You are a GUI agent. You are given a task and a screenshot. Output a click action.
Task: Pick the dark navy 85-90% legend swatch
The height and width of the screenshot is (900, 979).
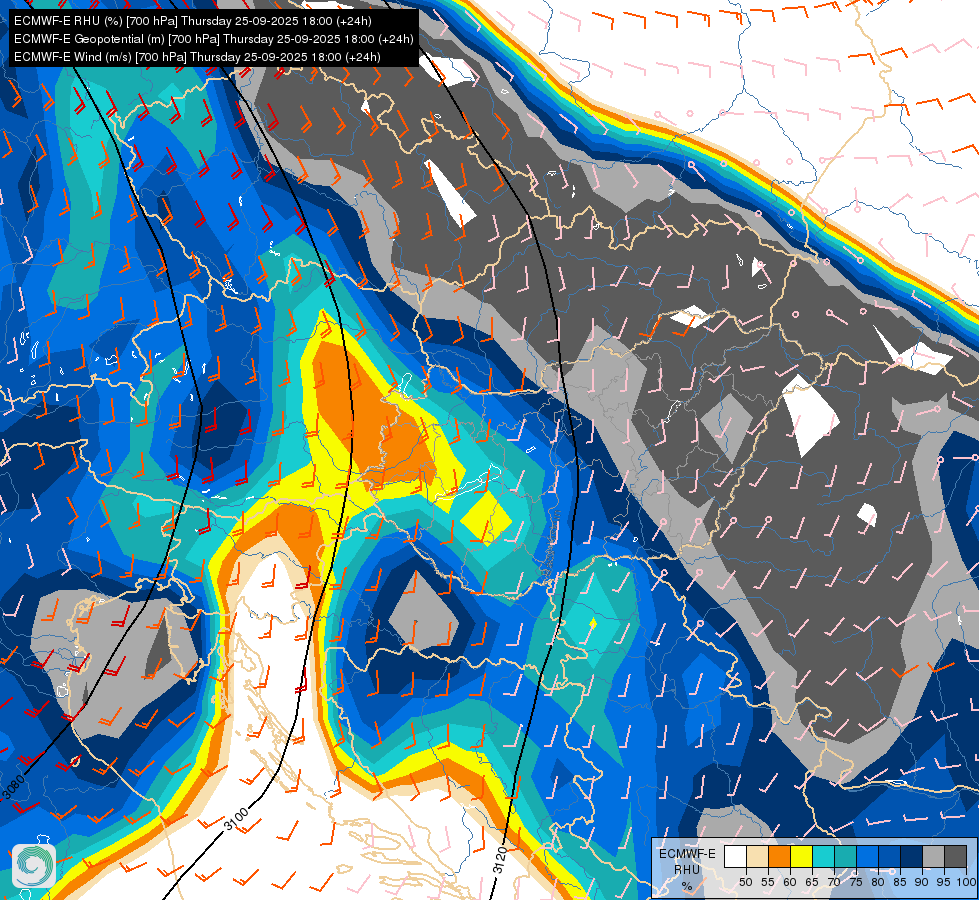click(911, 856)
